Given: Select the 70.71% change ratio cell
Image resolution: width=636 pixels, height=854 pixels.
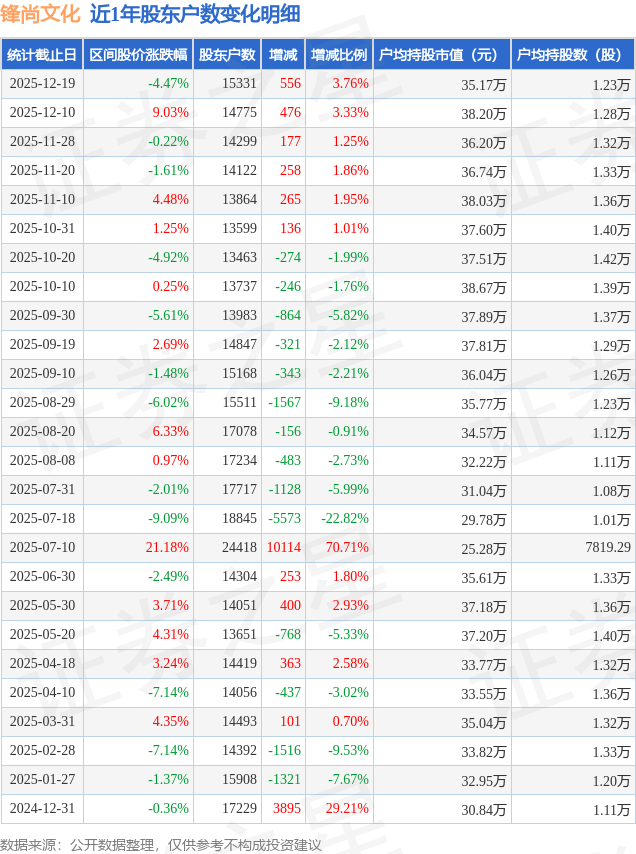Looking at the screenshot, I should pos(347,547).
